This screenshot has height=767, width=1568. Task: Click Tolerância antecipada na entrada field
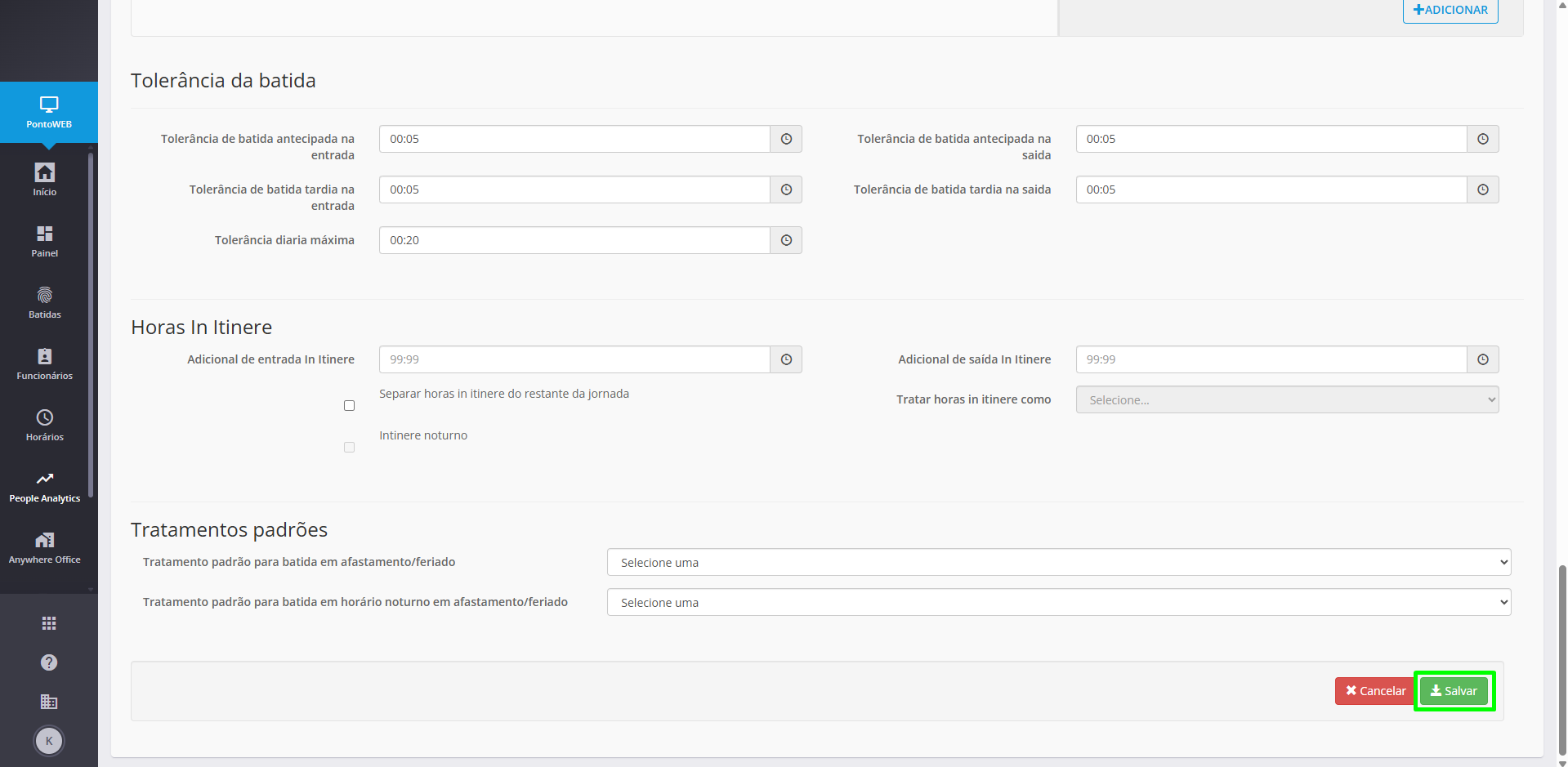[x=574, y=139]
